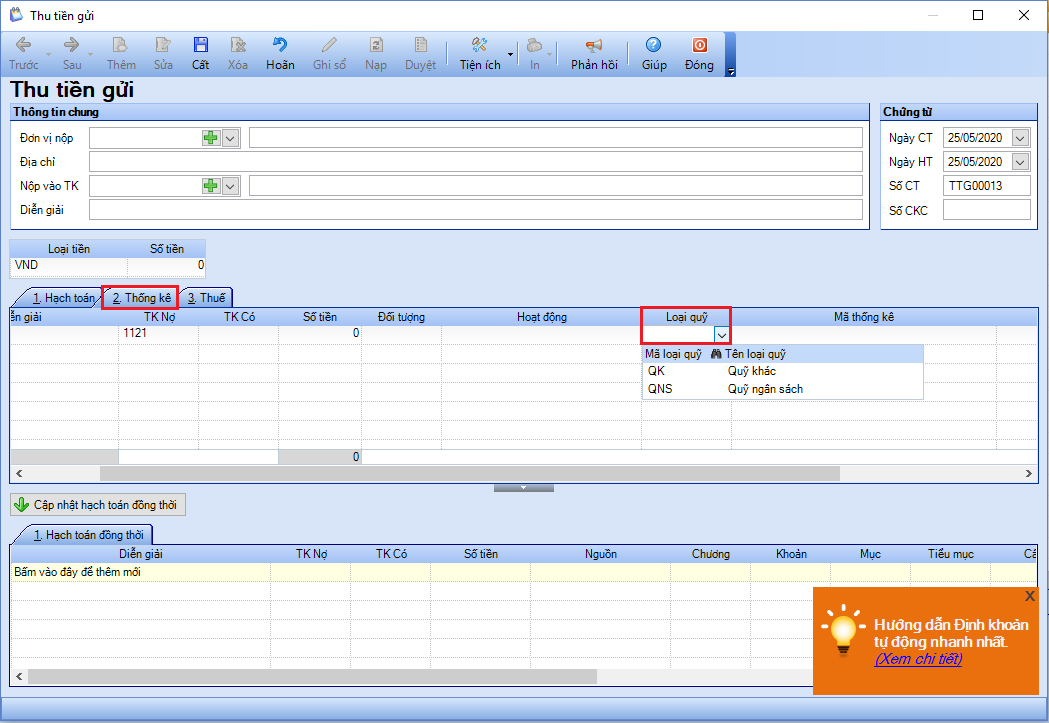Click the Hoãn undo icon

coord(280,46)
